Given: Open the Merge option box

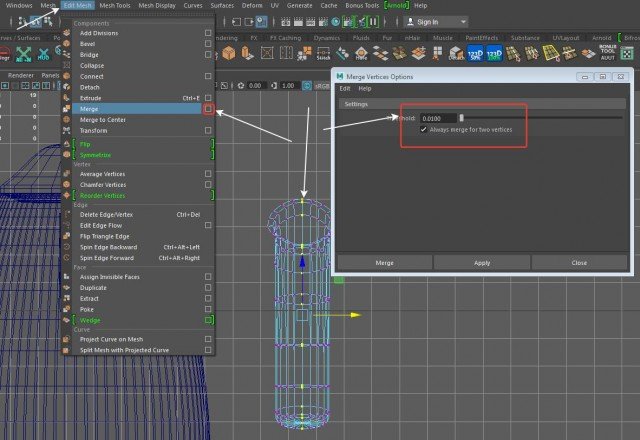Looking at the screenshot, I should point(208,108).
